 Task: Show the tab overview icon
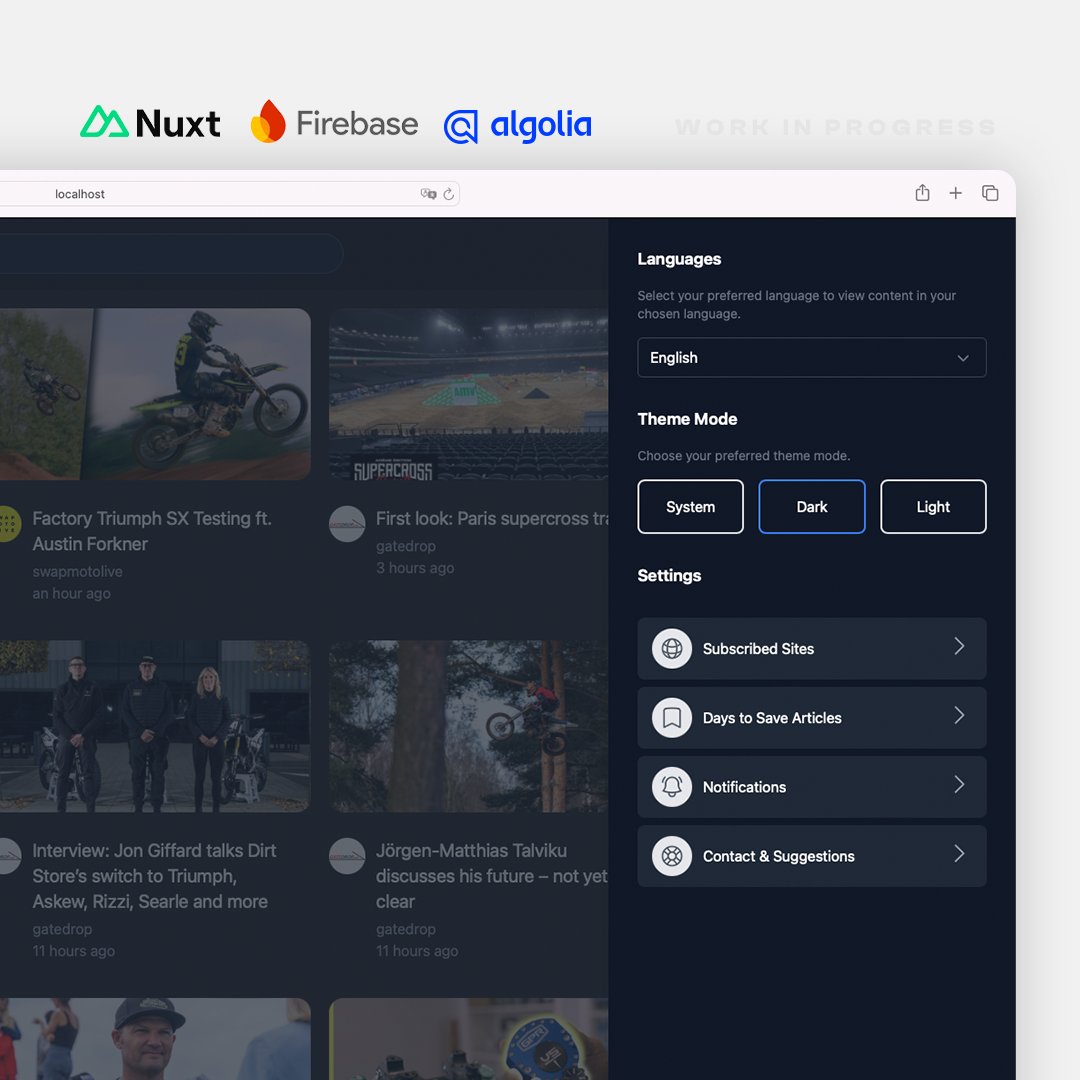point(990,194)
